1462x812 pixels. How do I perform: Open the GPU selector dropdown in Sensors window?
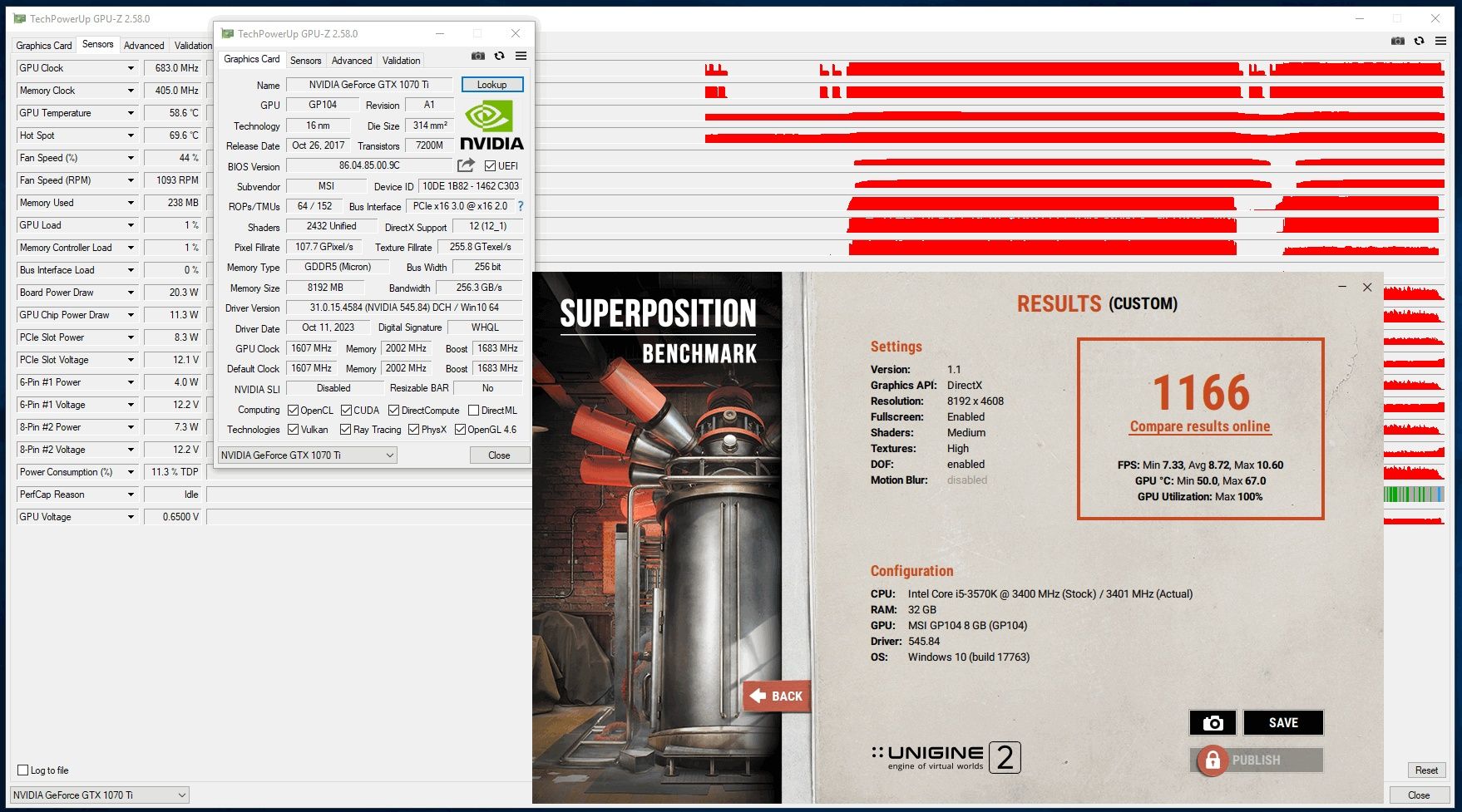(99, 795)
